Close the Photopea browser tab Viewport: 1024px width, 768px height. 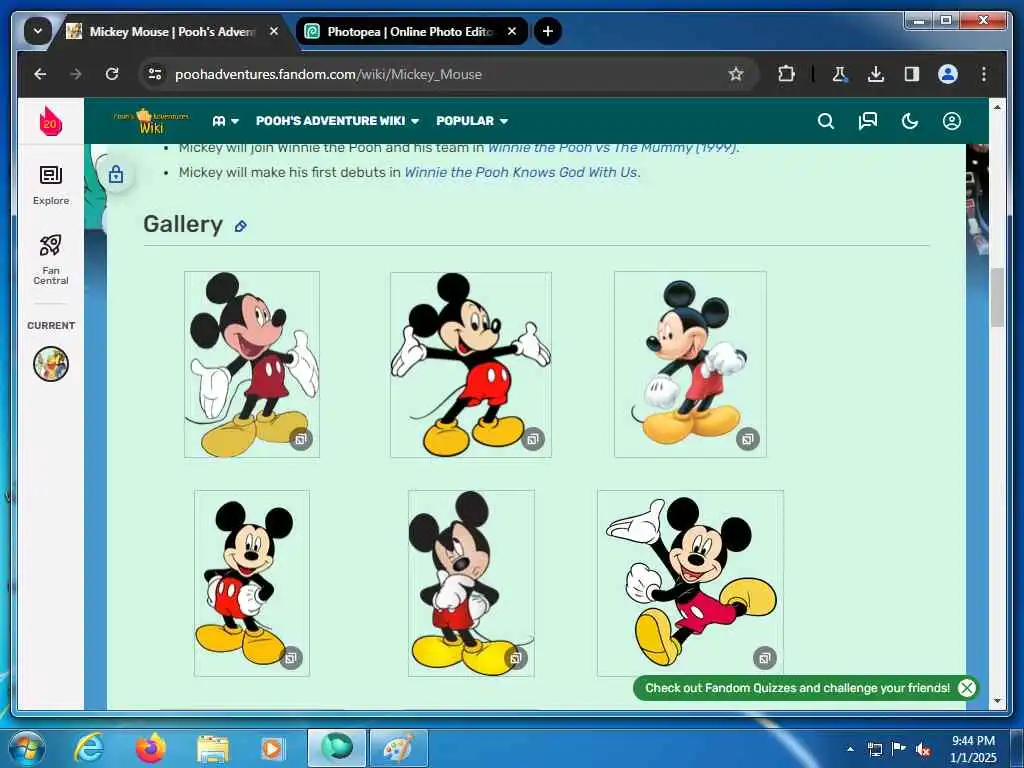[512, 31]
